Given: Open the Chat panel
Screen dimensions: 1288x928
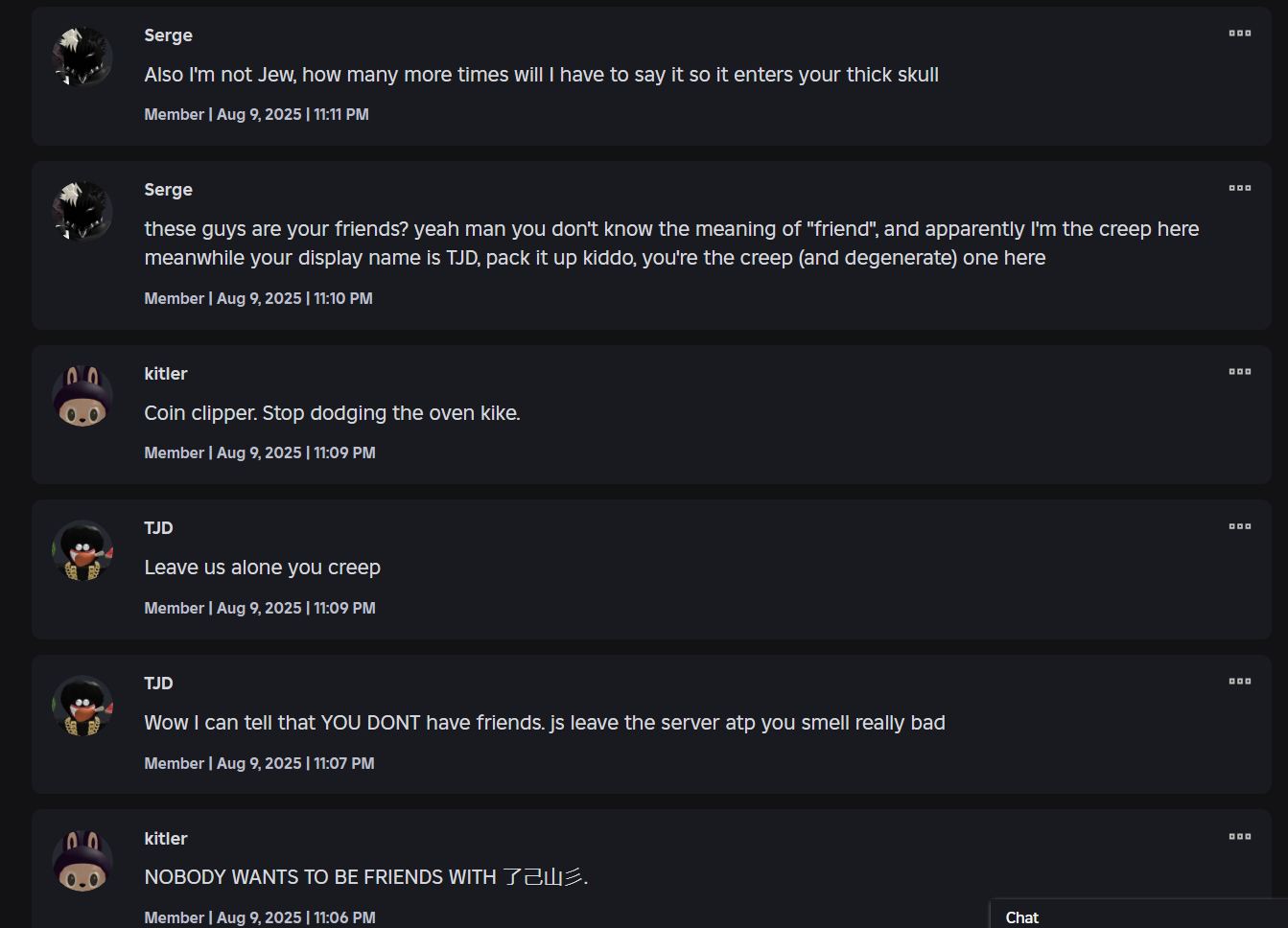Looking at the screenshot, I should (x=1022, y=917).
